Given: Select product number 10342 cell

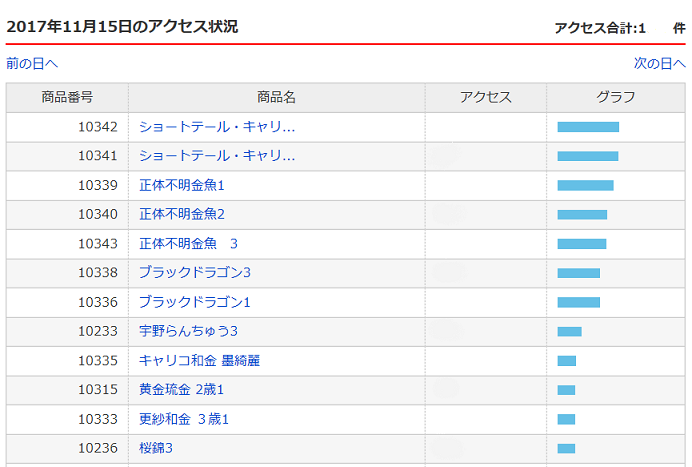Looking at the screenshot, I should tap(67, 127).
